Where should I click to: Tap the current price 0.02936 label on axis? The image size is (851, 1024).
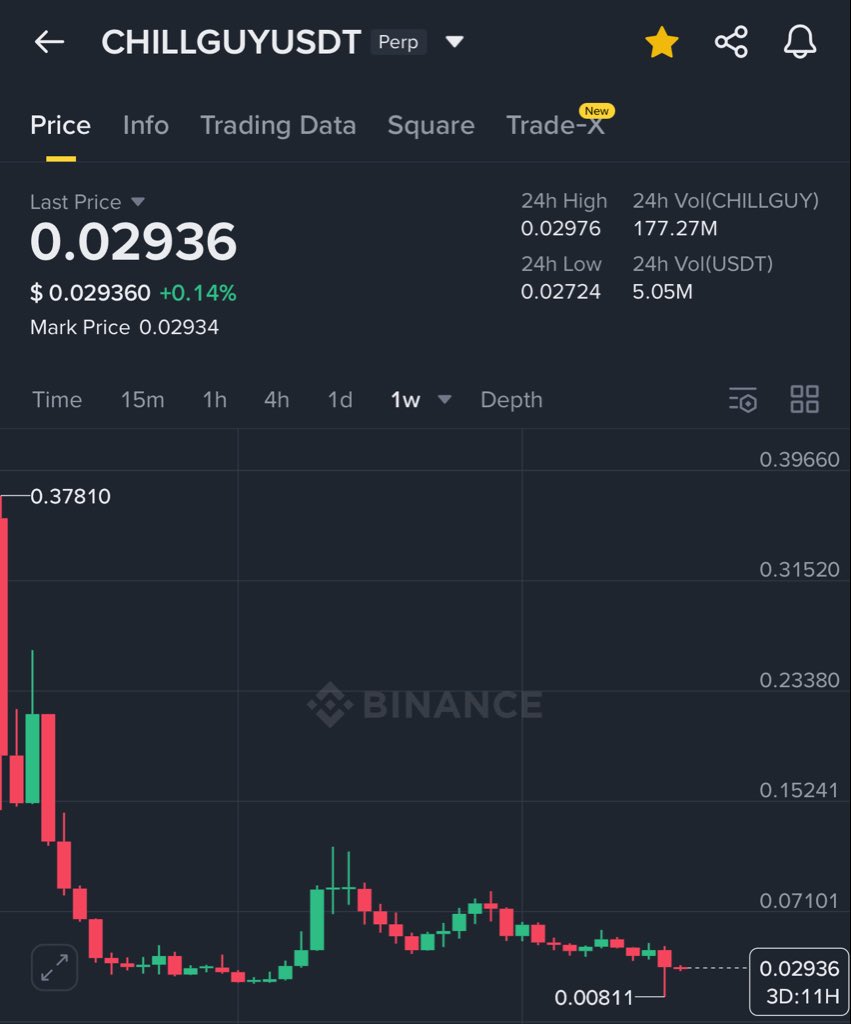click(799, 968)
